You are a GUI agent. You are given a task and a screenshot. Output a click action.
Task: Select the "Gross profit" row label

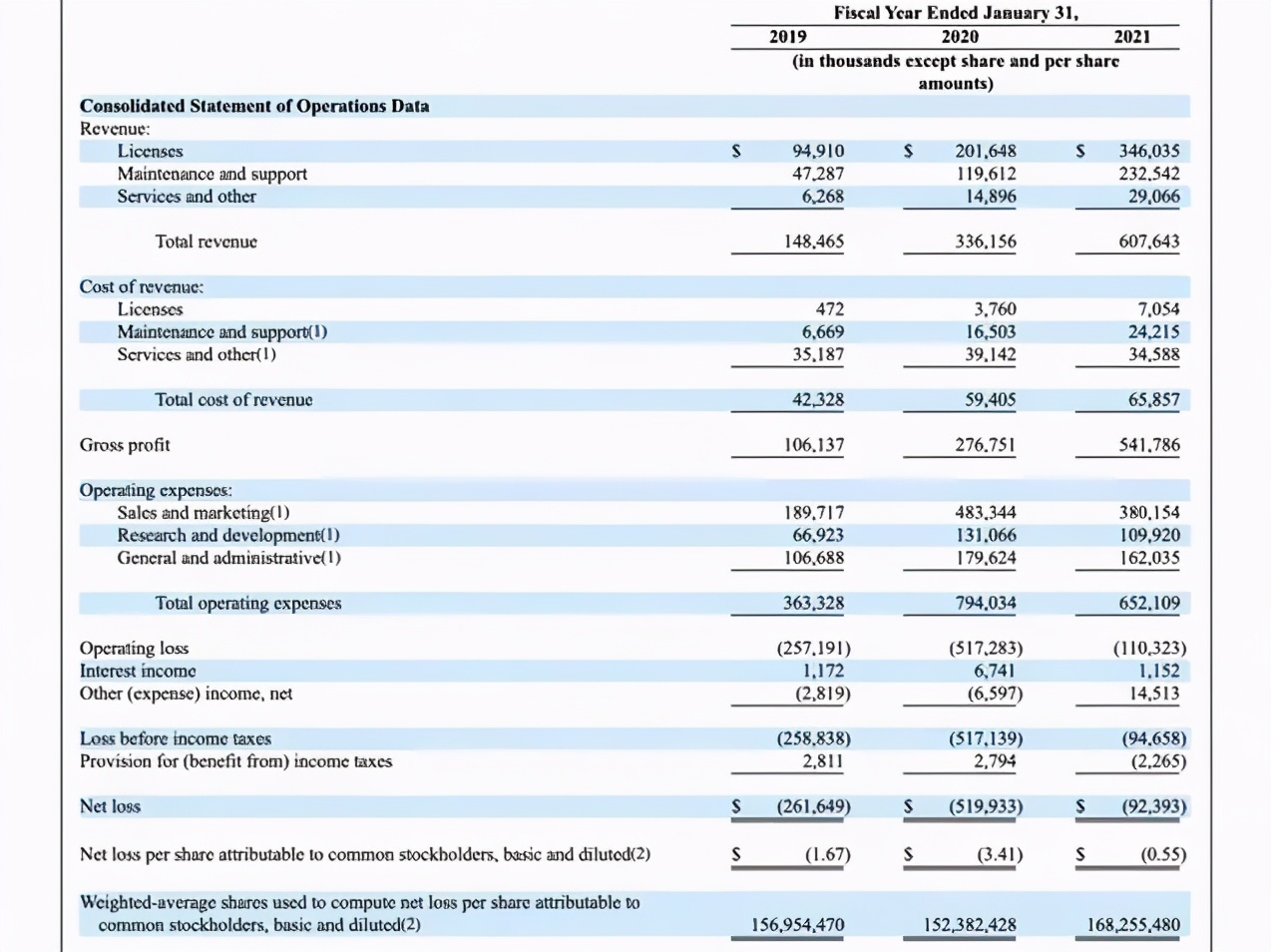[x=125, y=445]
